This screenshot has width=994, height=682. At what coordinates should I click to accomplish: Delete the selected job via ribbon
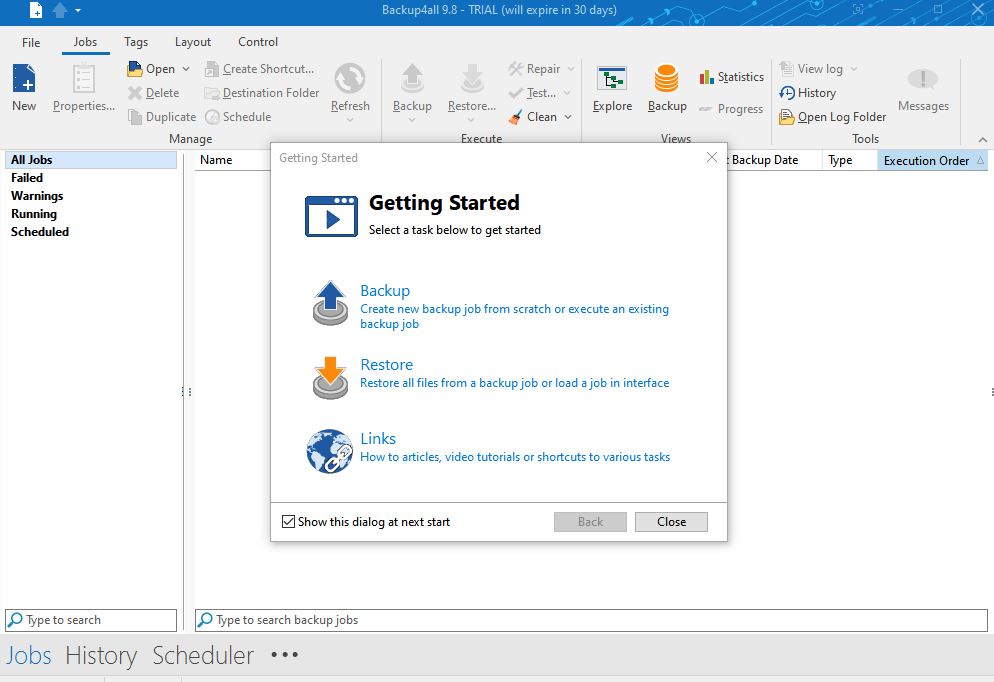coord(153,93)
